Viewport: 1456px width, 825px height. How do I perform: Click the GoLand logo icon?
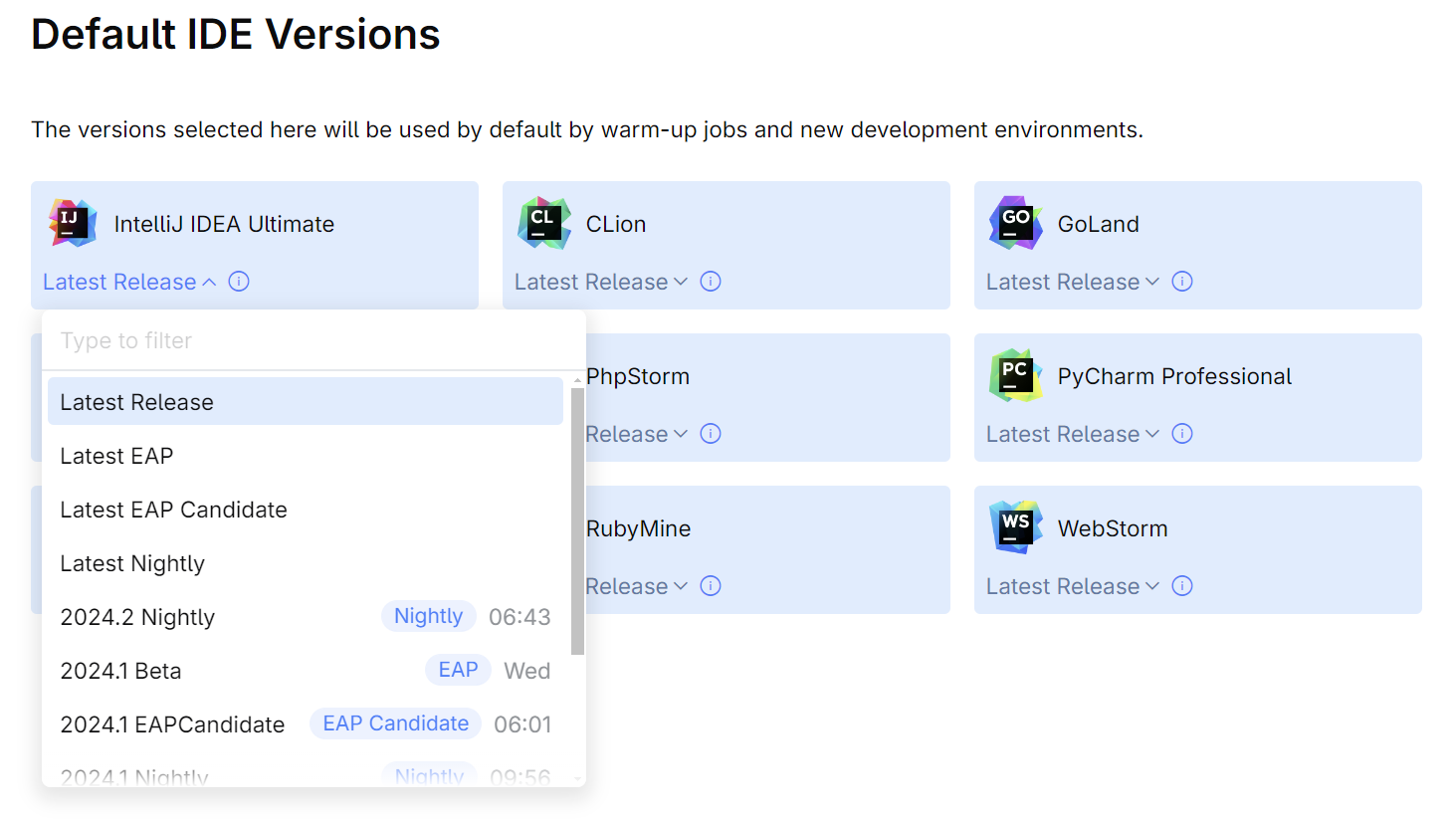(1016, 223)
